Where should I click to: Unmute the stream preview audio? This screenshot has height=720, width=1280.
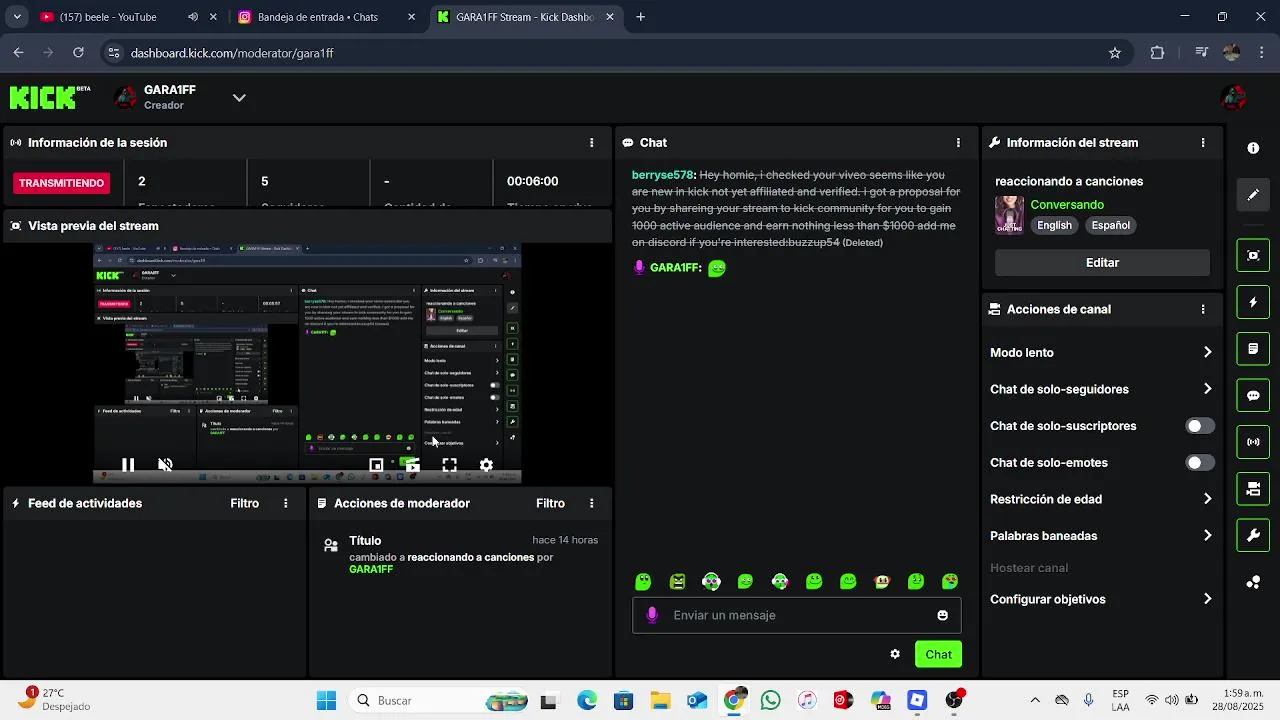(x=166, y=465)
